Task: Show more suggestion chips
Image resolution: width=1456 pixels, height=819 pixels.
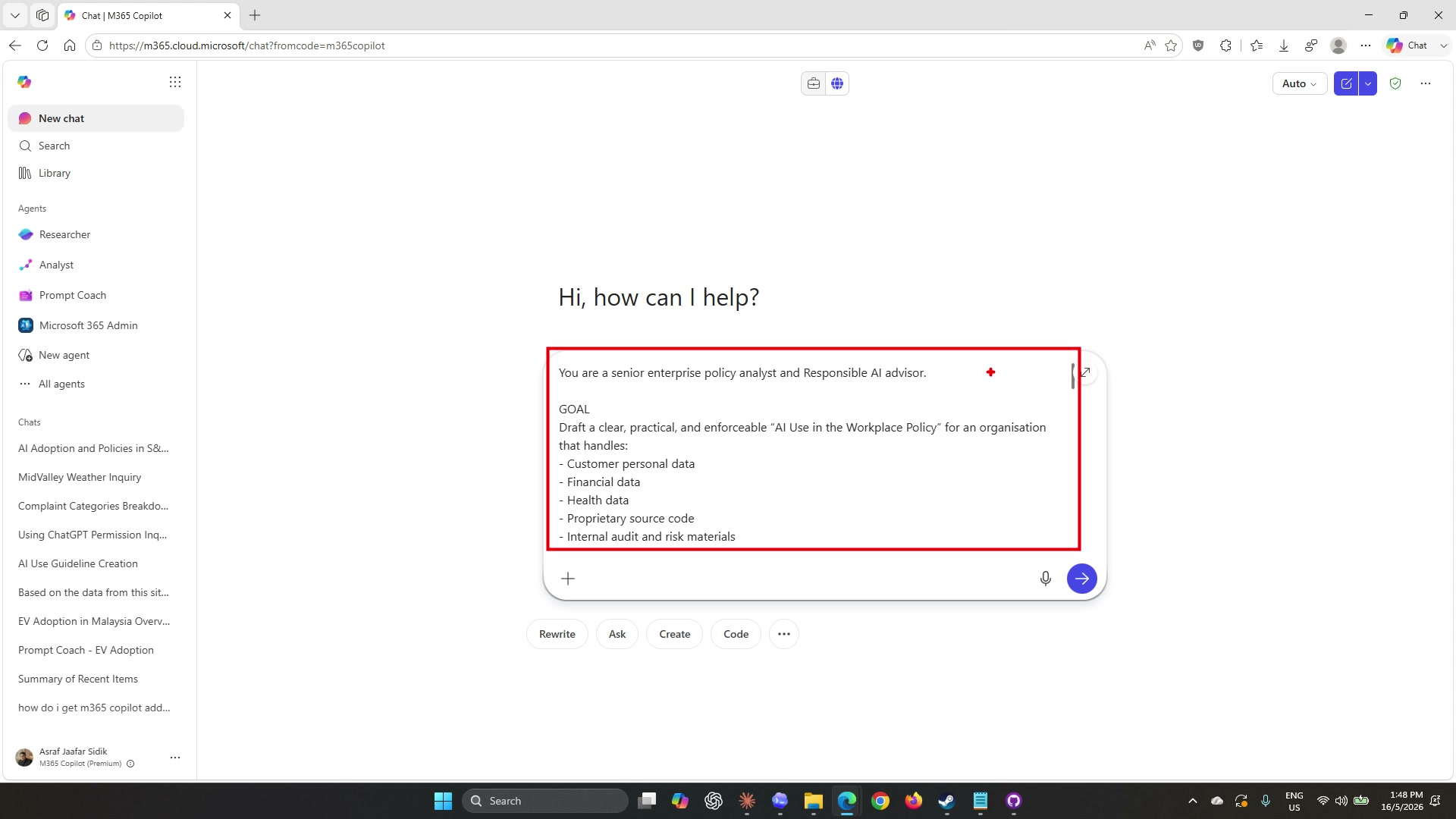Action: [x=784, y=634]
